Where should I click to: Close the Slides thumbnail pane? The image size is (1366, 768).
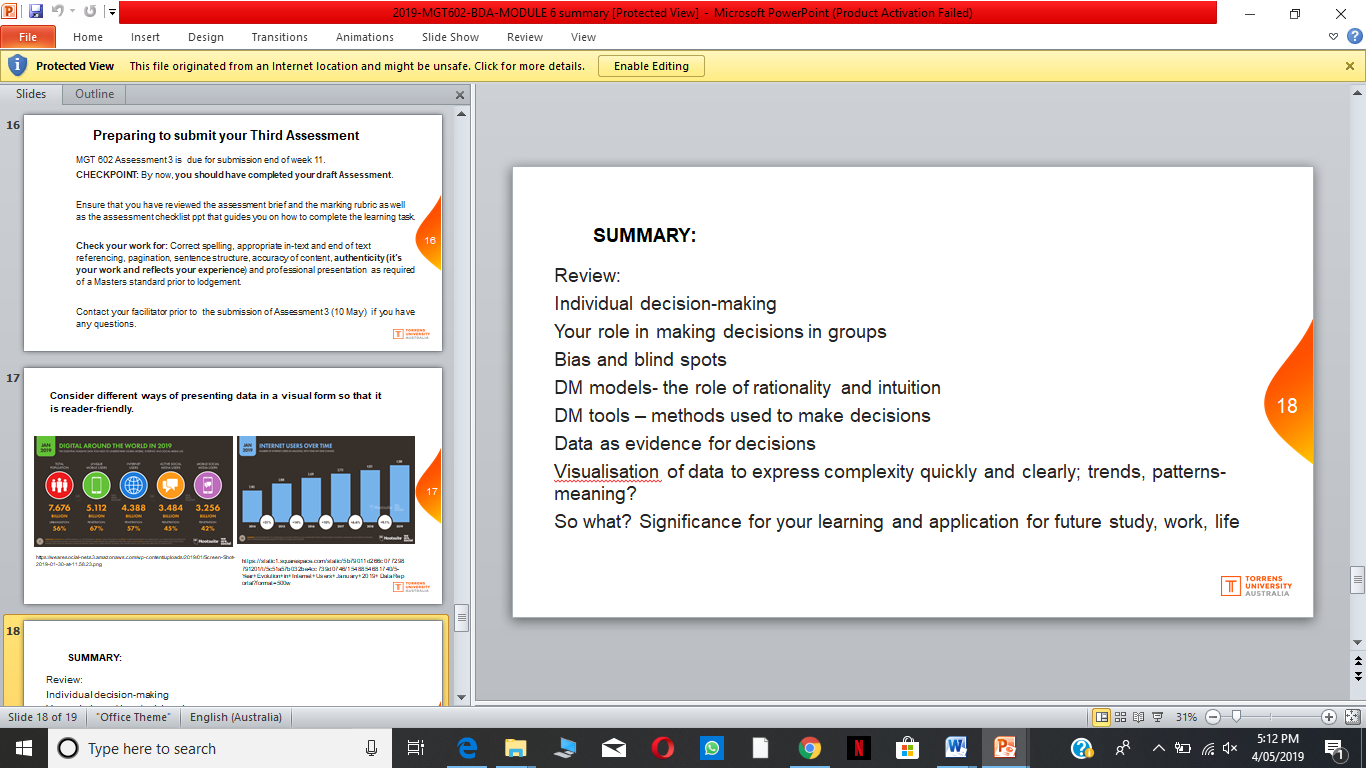click(x=460, y=95)
